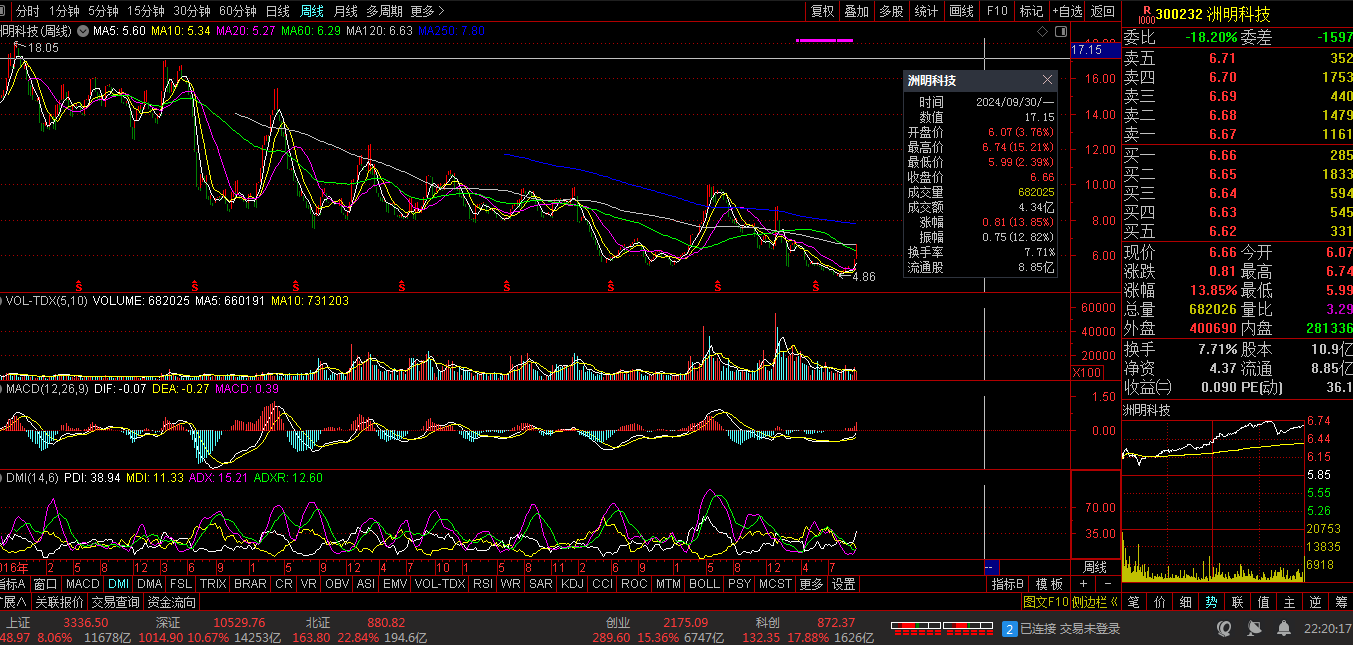Viewport: 1353px width, 645px height.
Task: Open the 图文F10 information page
Action: tap(1046, 602)
